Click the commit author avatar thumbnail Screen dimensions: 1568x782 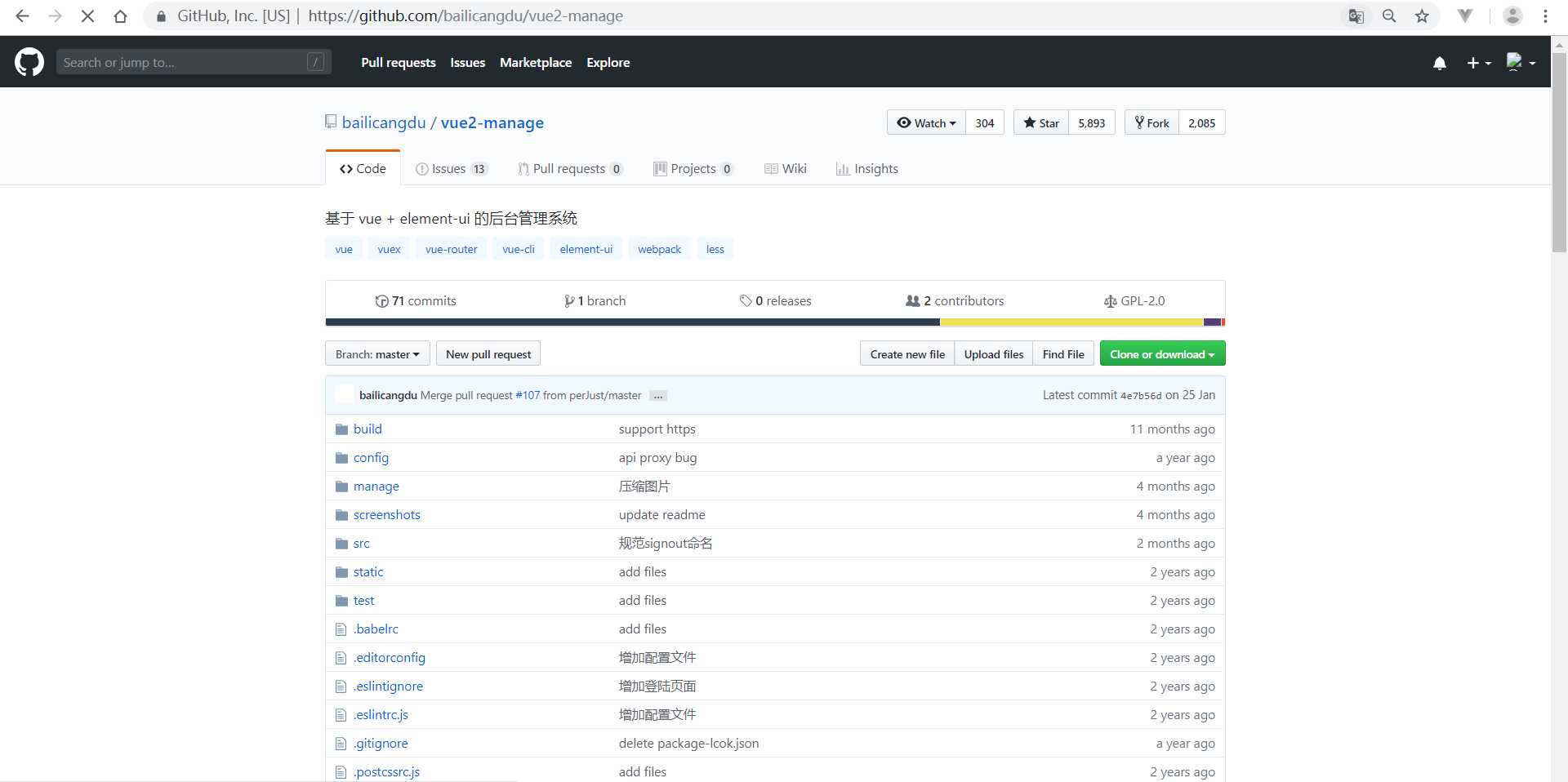click(x=345, y=395)
